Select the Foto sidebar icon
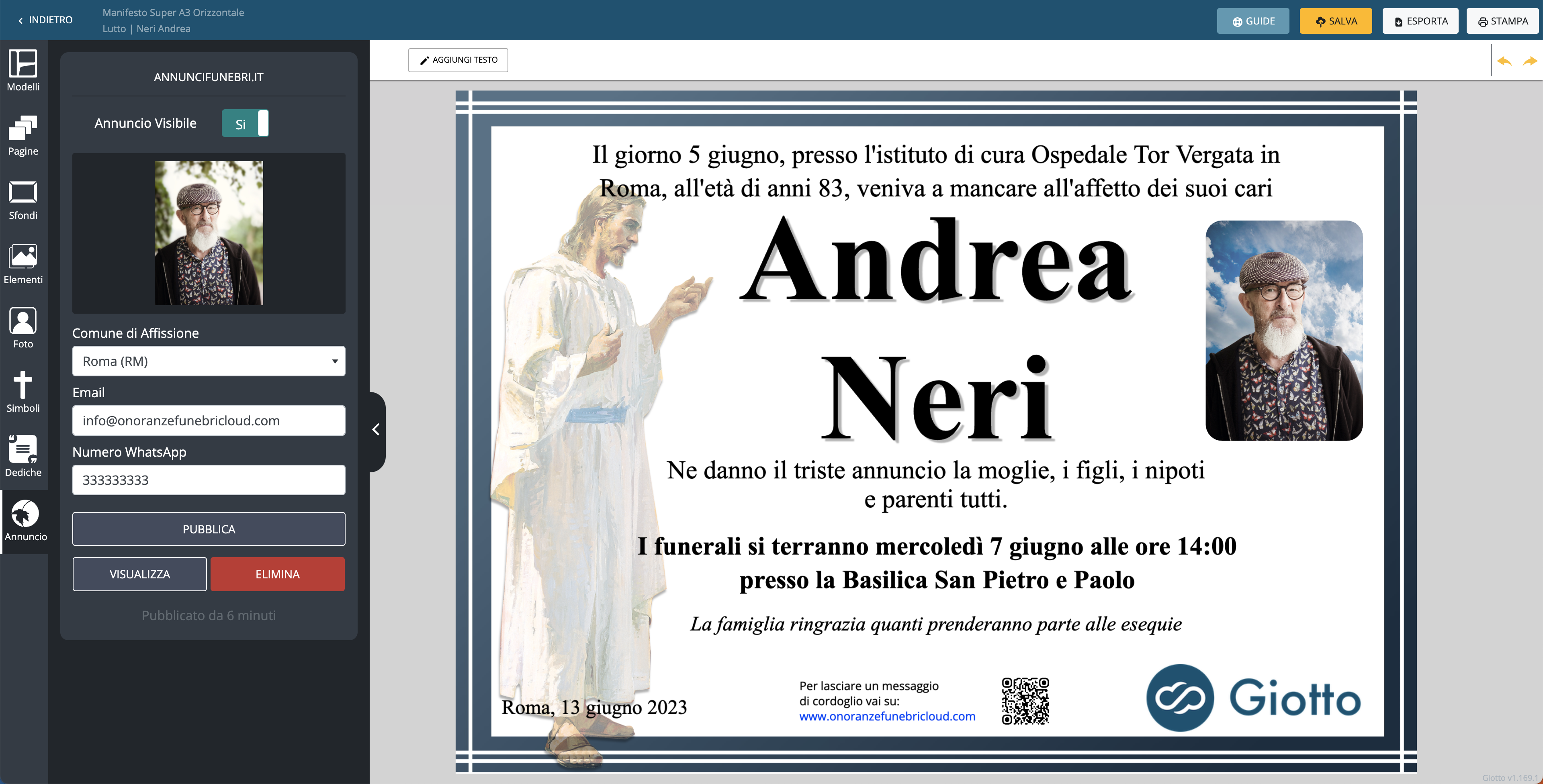 (23, 328)
